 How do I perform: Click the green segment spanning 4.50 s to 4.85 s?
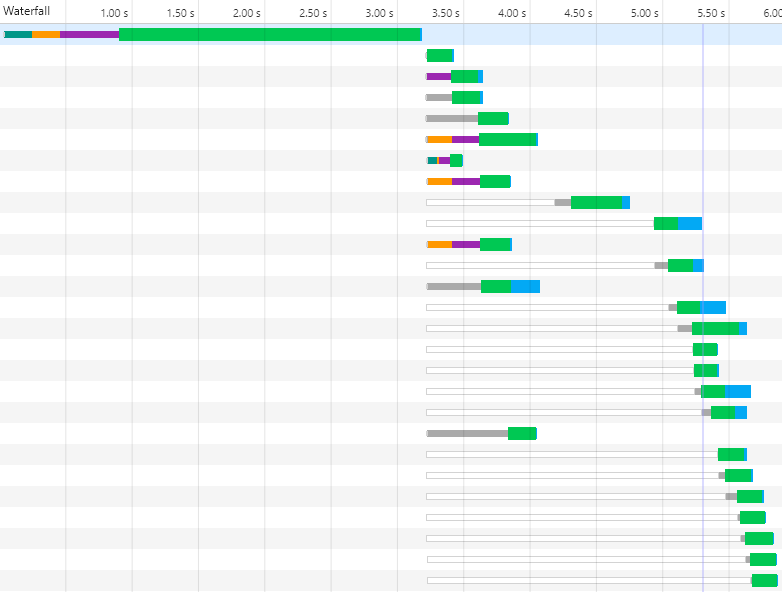[x=596, y=202]
